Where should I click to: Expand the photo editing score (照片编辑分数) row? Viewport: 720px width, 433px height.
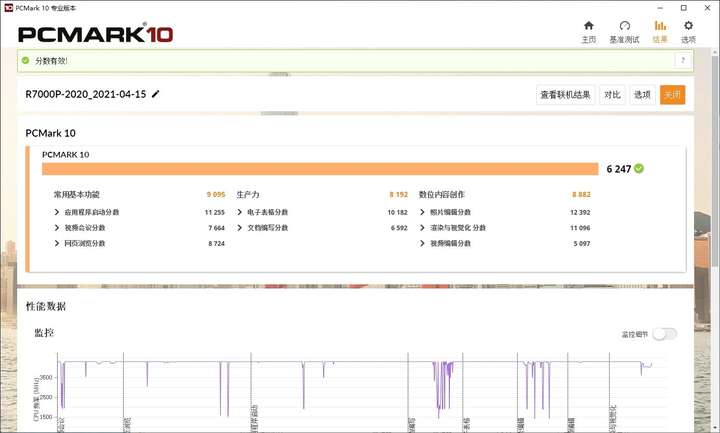(422, 212)
